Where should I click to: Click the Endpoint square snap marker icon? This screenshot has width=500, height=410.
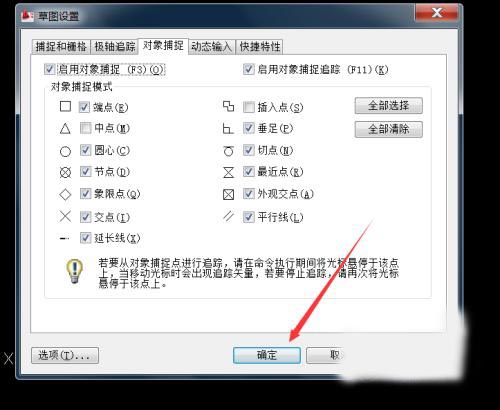click(65, 106)
